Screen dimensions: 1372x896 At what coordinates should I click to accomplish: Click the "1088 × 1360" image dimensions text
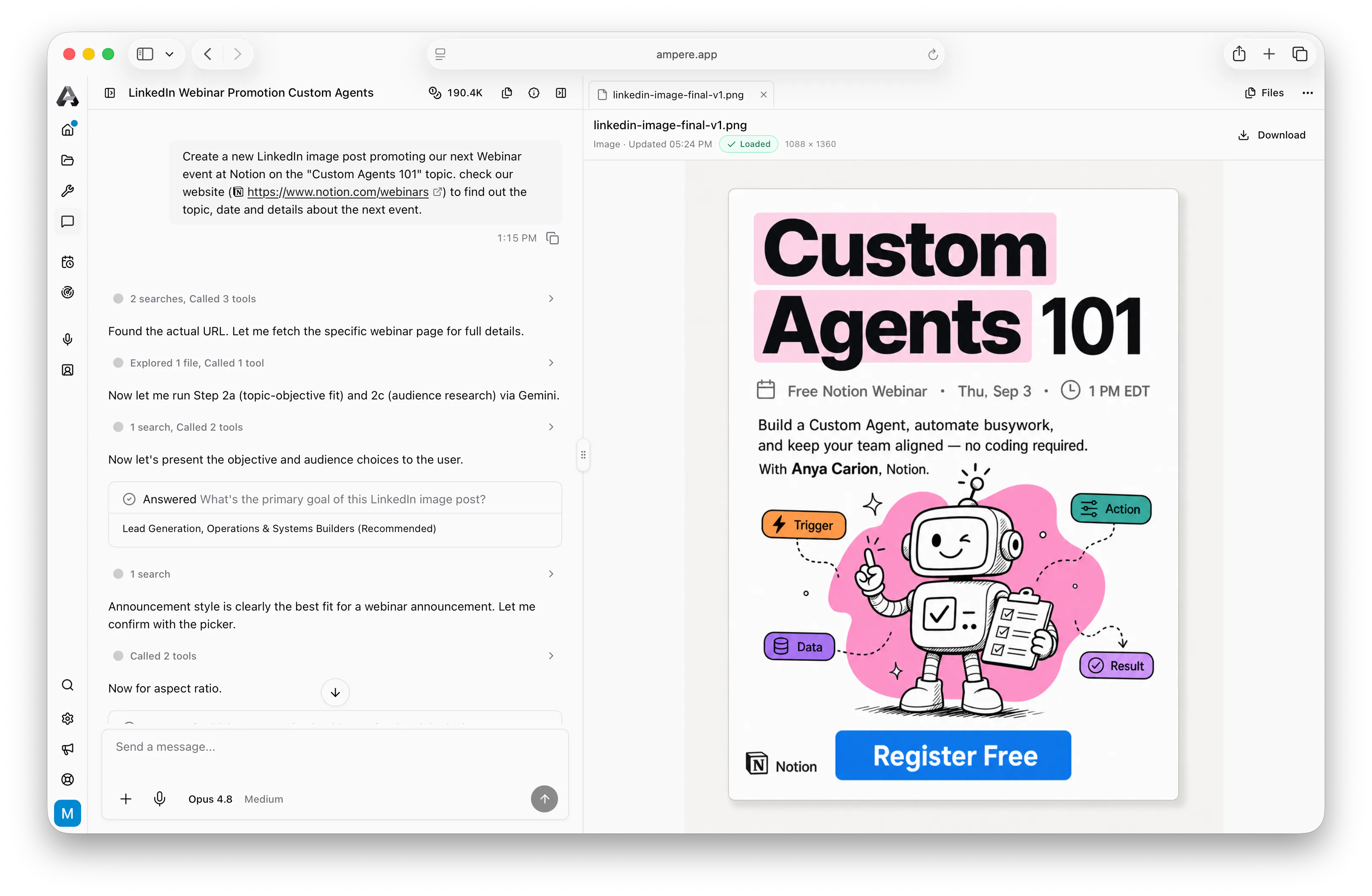810,144
